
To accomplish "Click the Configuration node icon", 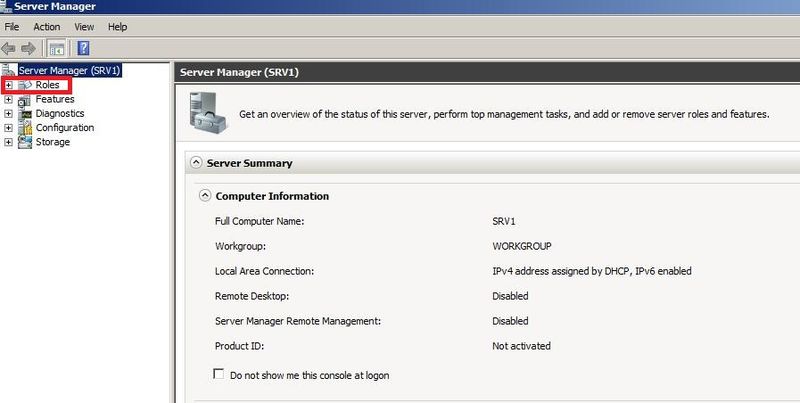I will (25, 128).
